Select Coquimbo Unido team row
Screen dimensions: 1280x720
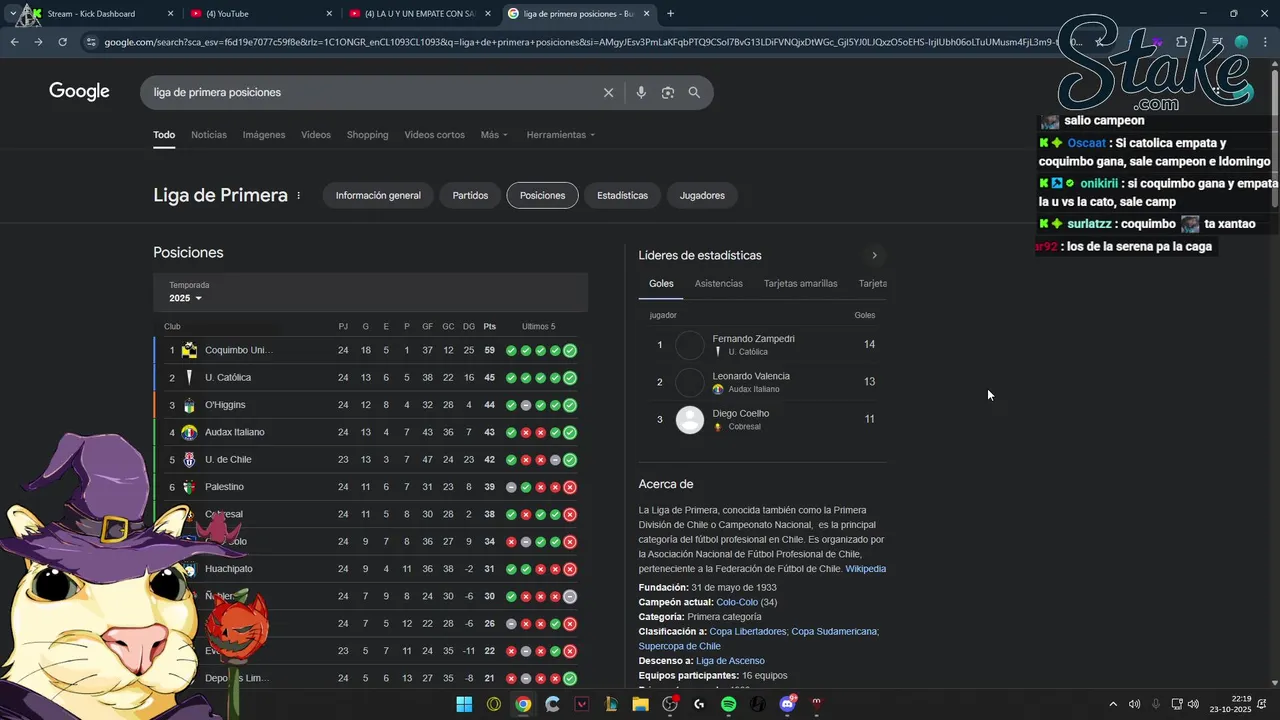[371, 351]
